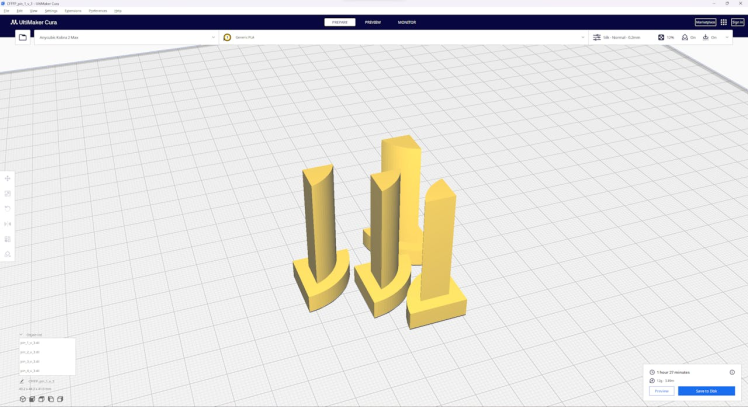Collapse the Object list expander

click(21, 334)
